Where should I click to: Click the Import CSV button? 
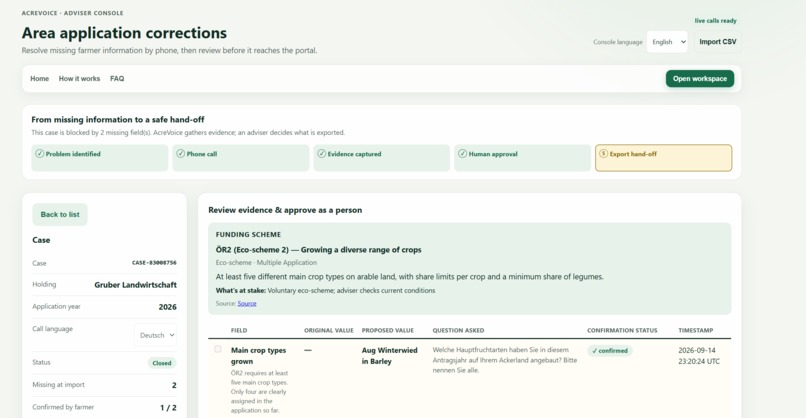[718, 42]
